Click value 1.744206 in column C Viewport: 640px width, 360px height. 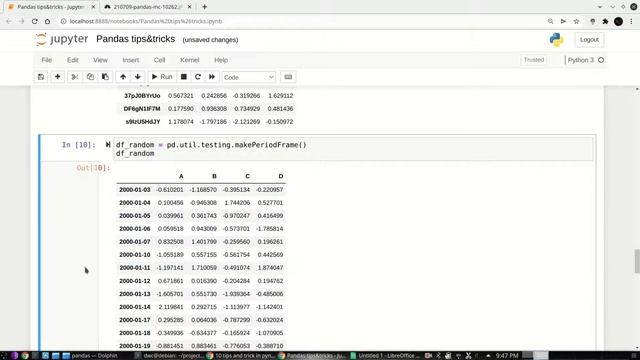pos(237,203)
